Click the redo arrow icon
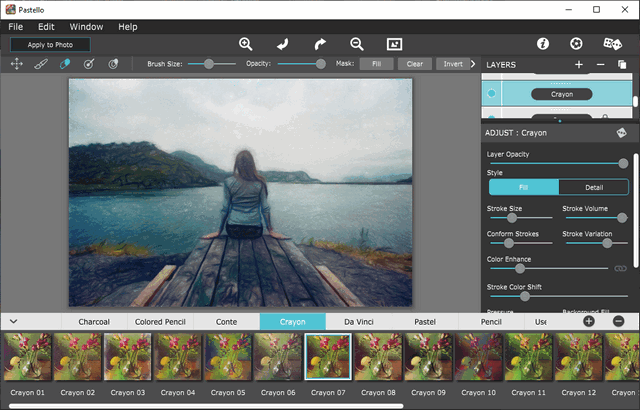 pos(320,44)
